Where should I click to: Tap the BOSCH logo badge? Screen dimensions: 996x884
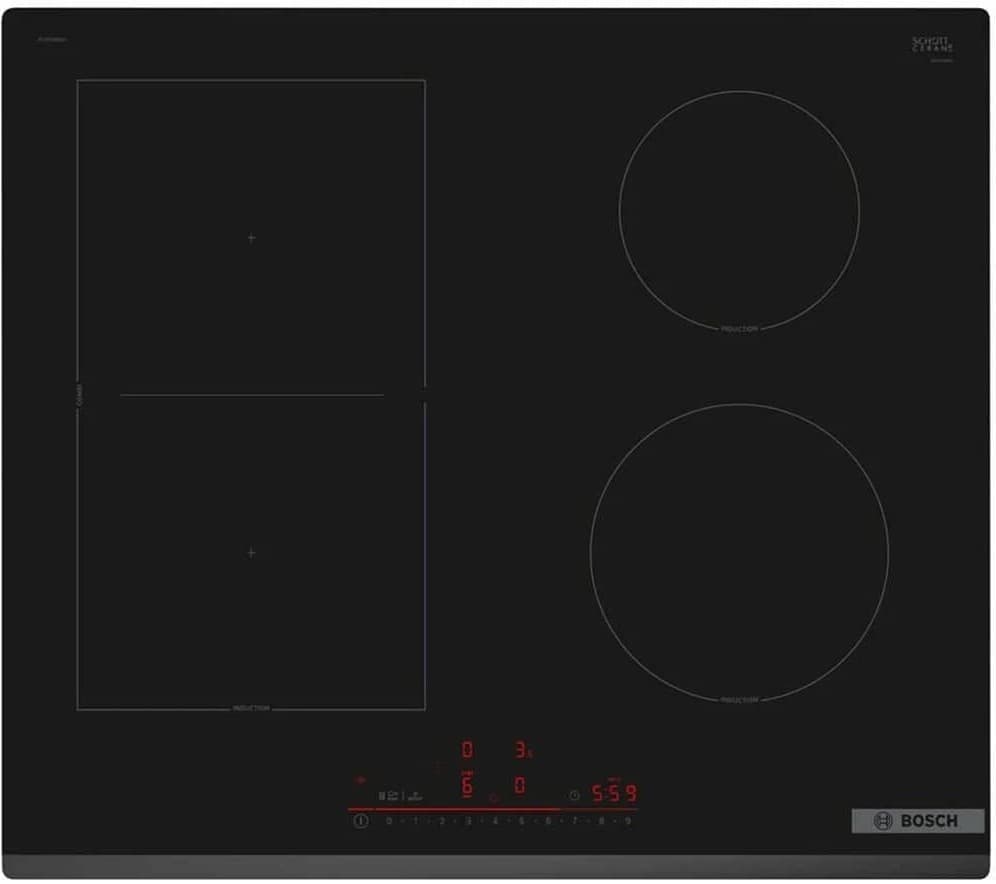[x=917, y=821]
